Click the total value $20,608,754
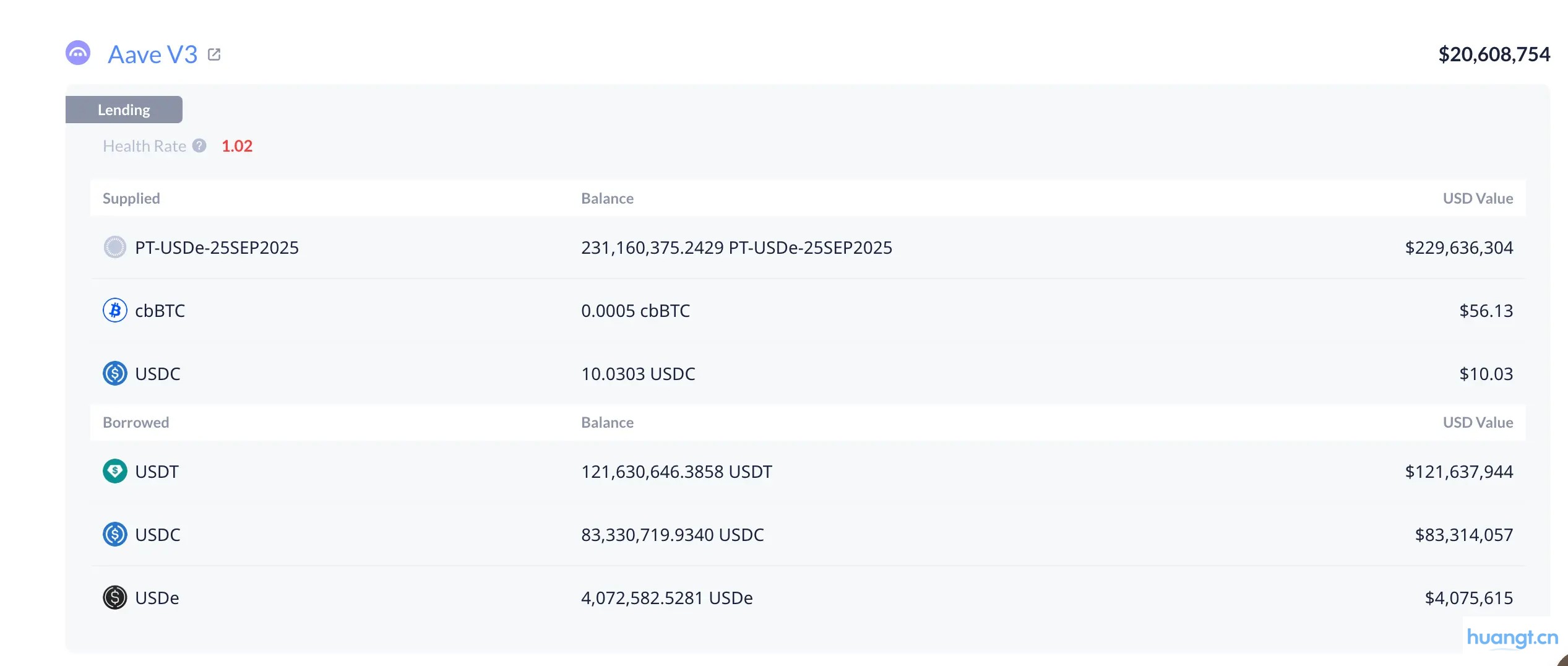This screenshot has height=666, width=1568. (x=1494, y=54)
